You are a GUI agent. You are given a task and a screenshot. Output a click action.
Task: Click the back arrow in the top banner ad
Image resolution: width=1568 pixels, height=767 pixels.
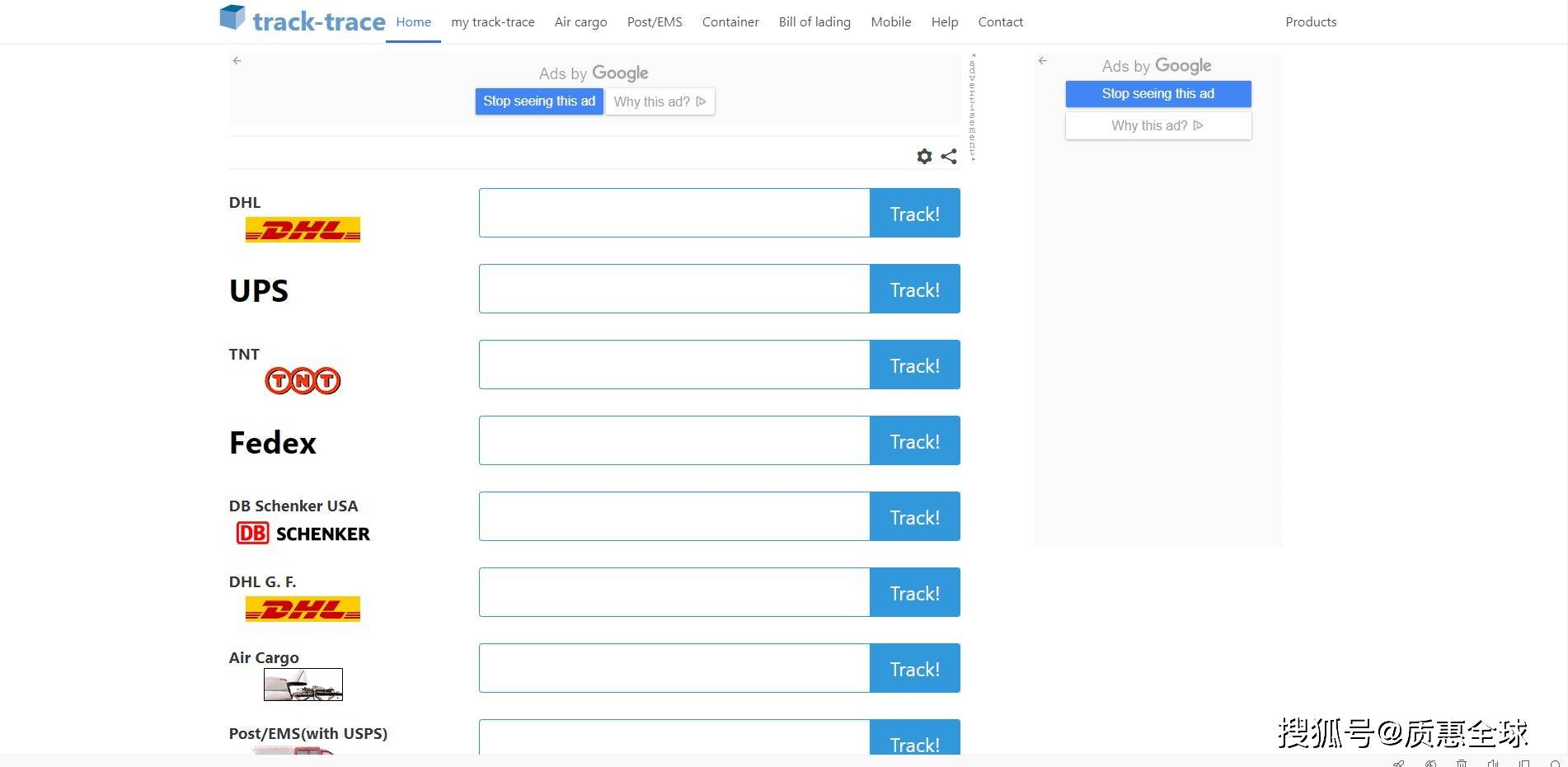(x=237, y=61)
